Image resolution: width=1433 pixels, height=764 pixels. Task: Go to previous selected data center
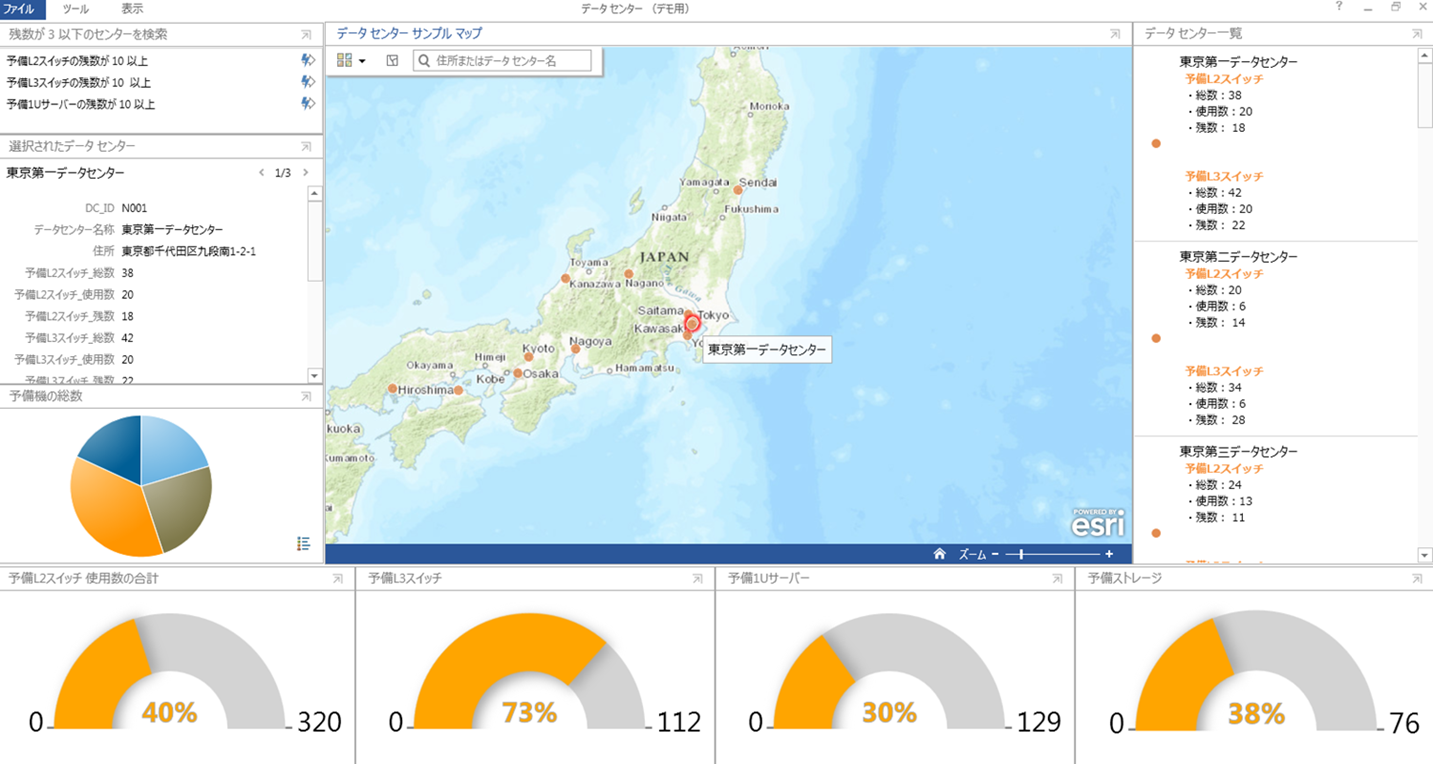[x=262, y=173]
